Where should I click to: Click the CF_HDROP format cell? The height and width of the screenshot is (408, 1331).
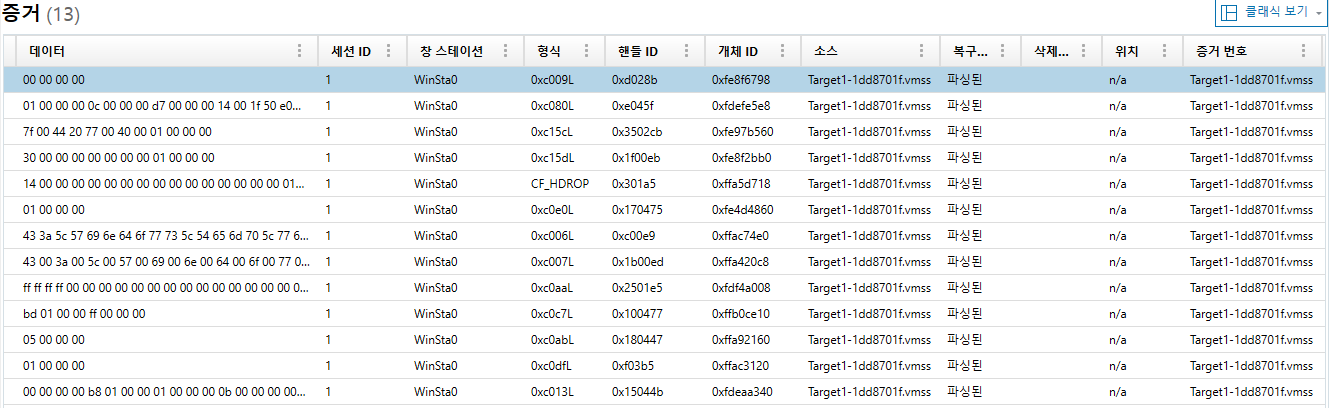559,183
